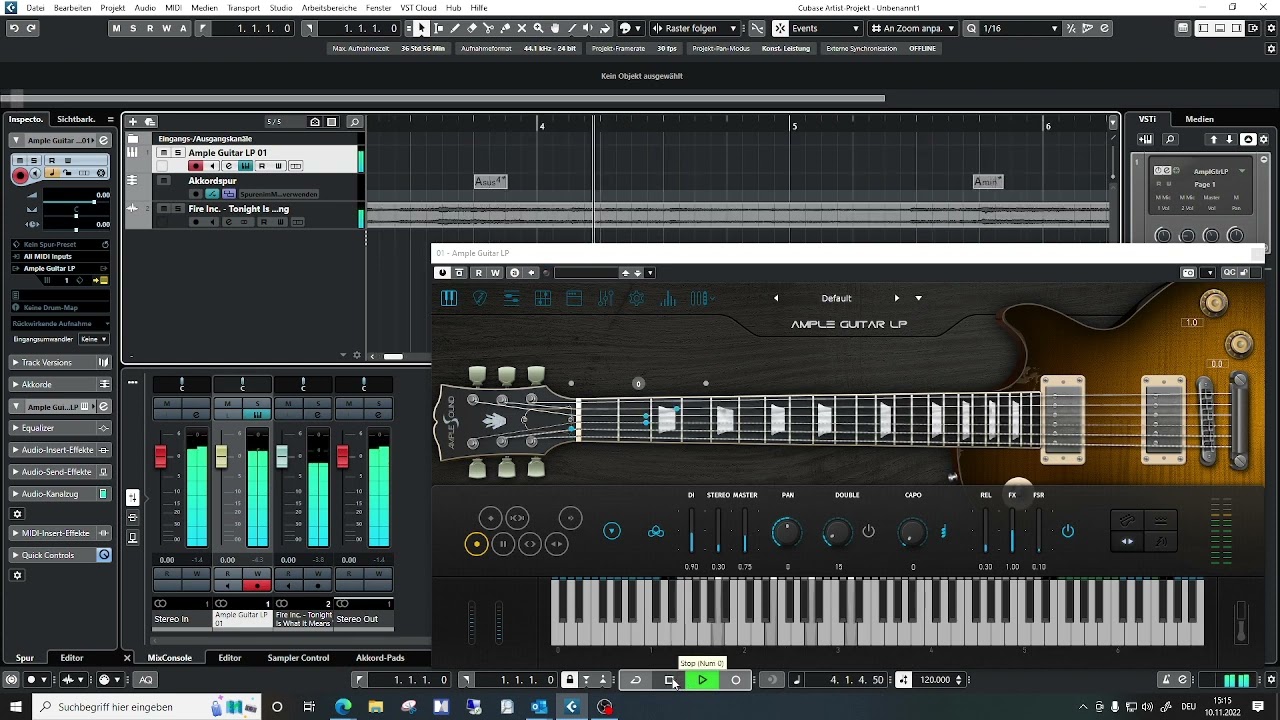Open the Transport menu
Viewport: 1280px width, 720px height.
(x=243, y=8)
